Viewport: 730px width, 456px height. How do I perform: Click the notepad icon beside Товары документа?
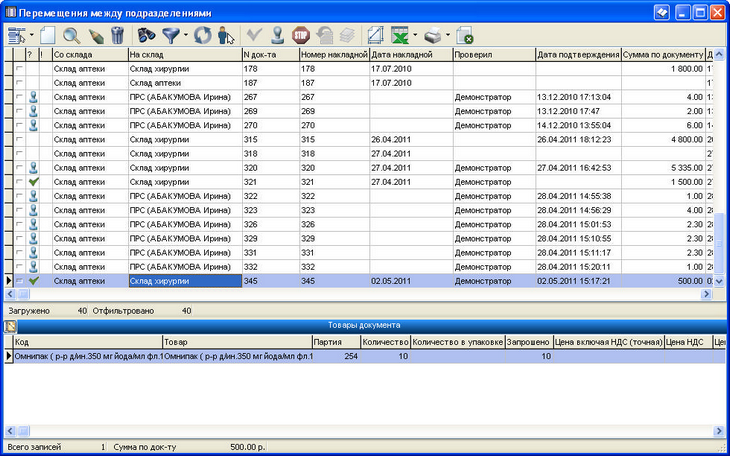[10, 326]
